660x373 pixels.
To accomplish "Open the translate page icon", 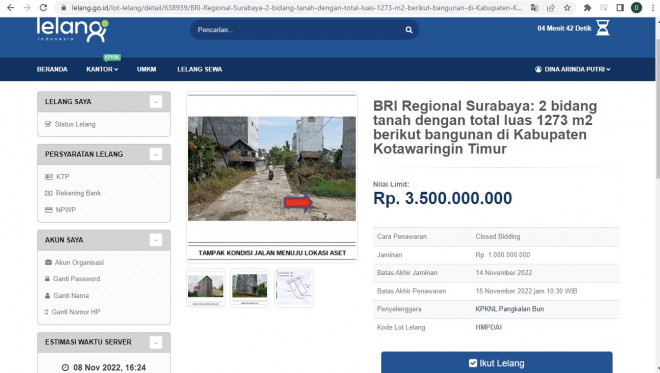I will [535, 8].
